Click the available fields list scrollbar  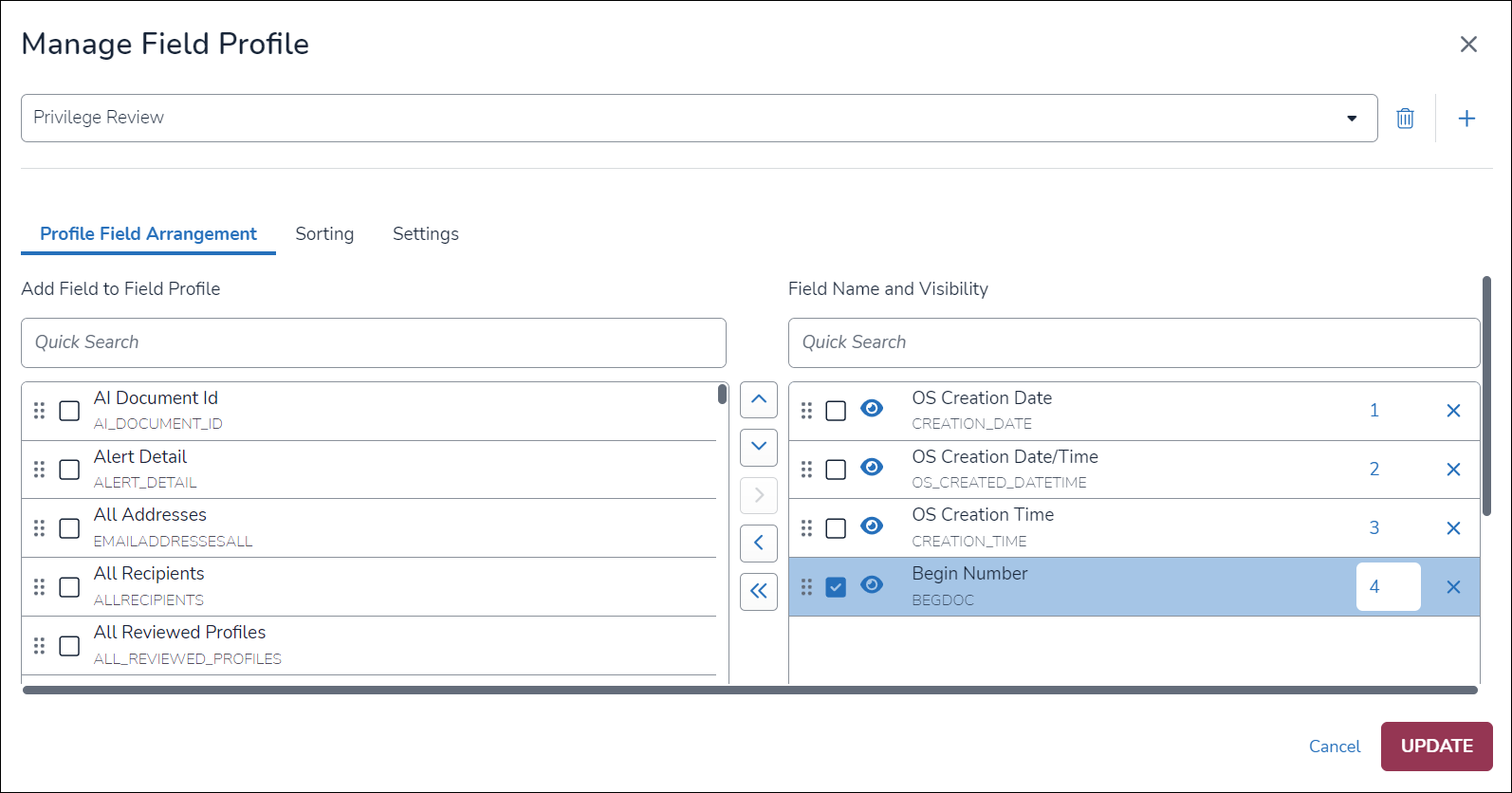click(x=722, y=394)
